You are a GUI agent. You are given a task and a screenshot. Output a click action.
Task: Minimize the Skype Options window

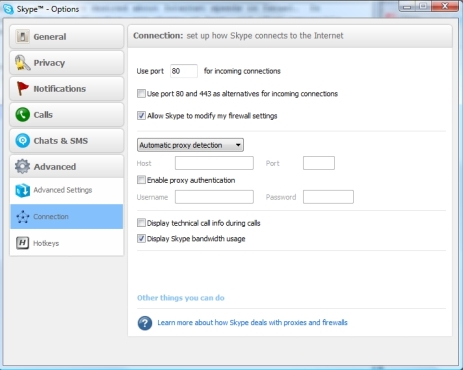click(406, 6)
